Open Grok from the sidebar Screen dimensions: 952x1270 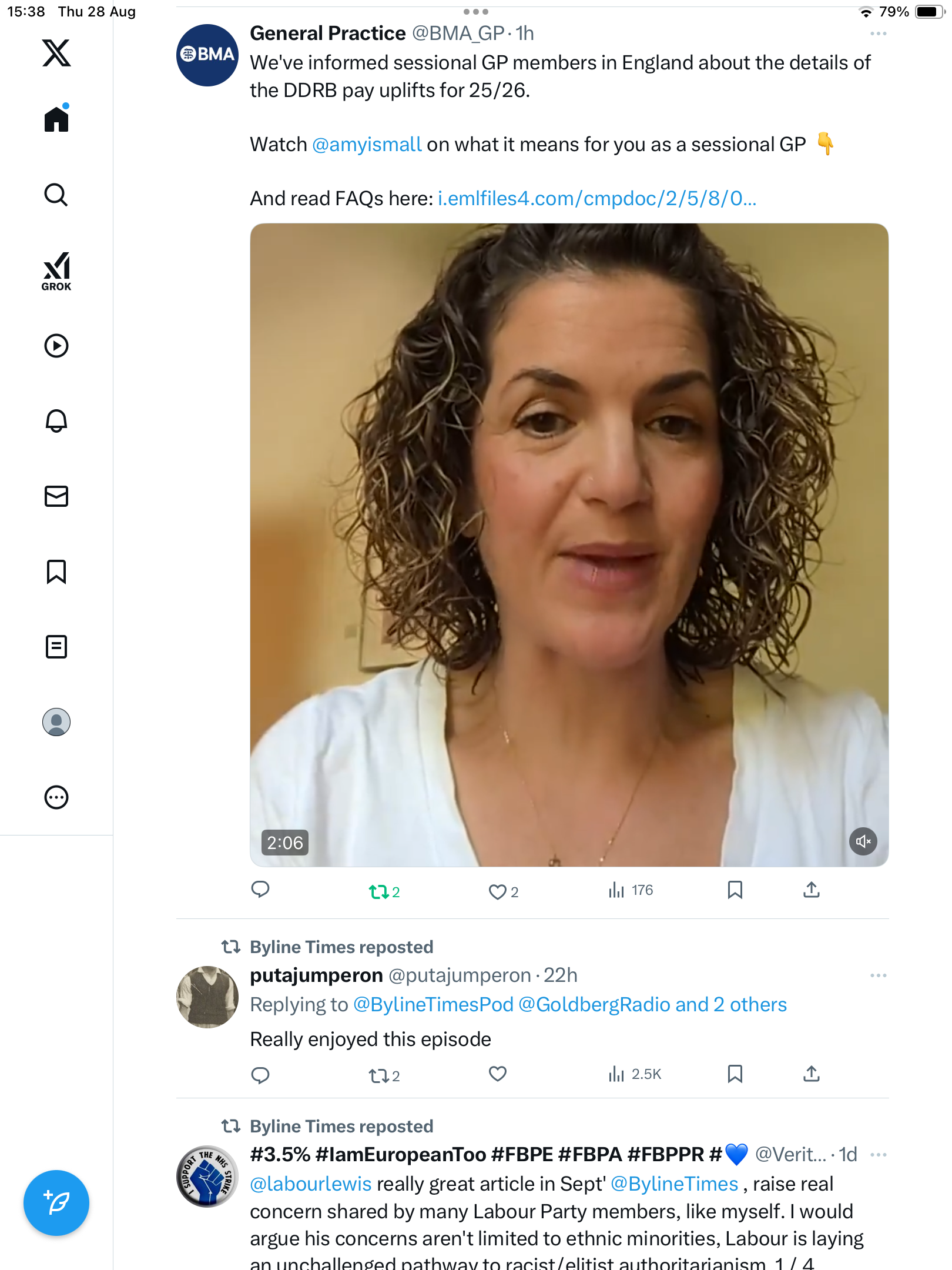56,271
